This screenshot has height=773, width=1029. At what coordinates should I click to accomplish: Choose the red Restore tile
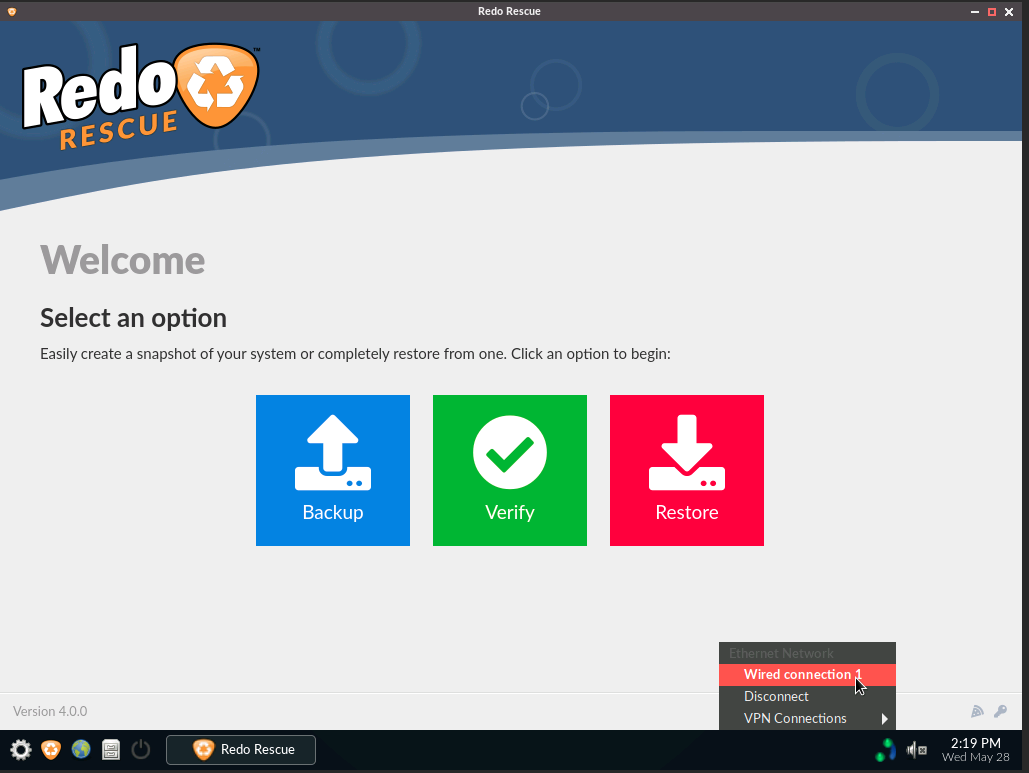[687, 470]
